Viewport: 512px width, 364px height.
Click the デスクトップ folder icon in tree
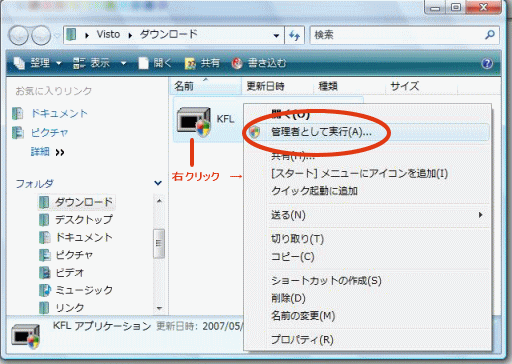coord(44,220)
